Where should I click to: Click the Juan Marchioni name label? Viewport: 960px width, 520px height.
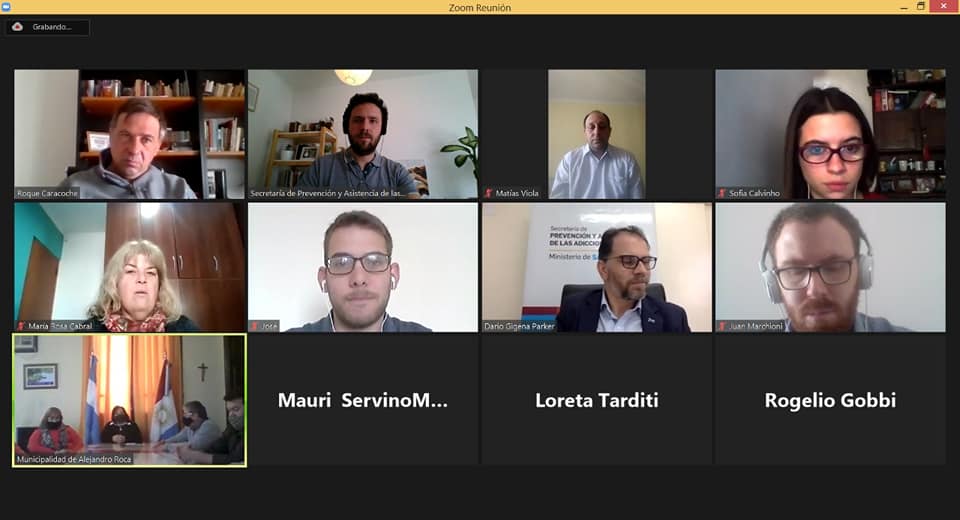coord(756,326)
